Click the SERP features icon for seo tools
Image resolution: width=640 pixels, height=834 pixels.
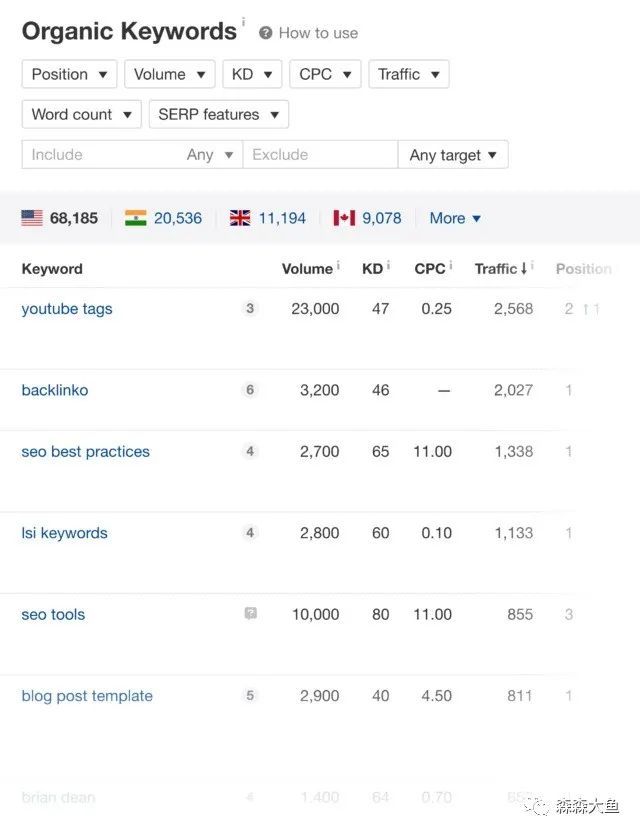[251, 613]
